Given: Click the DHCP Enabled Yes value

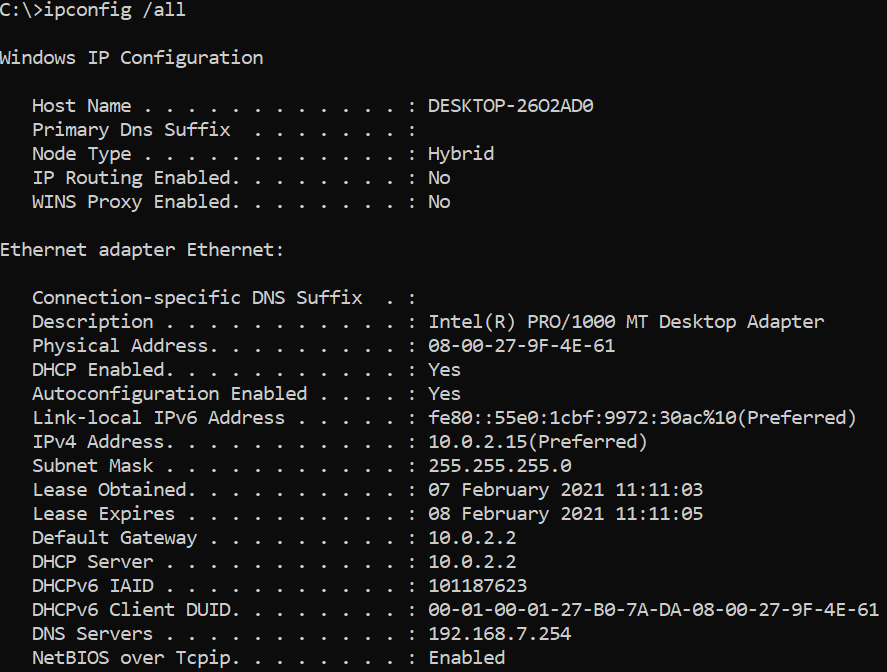Looking at the screenshot, I should [444, 370].
